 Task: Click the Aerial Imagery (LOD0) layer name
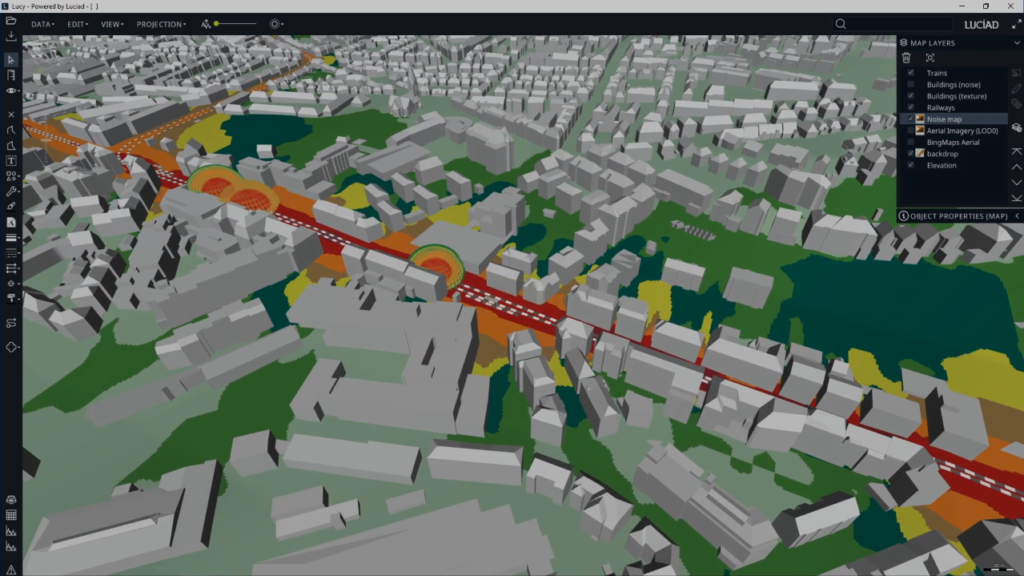click(960, 131)
